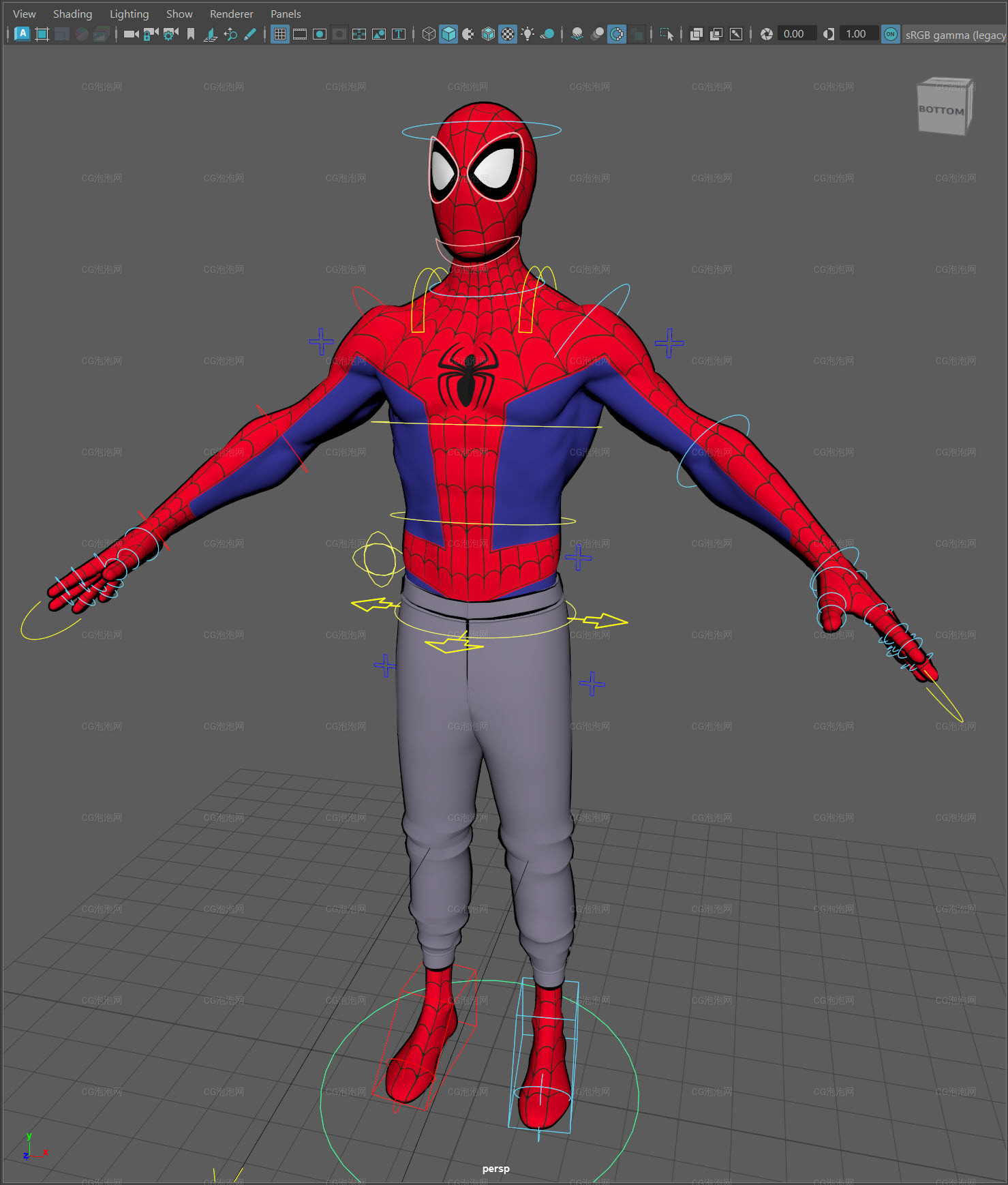Toggle Multisample Anti-aliasing icon
This screenshot has height=1185, width=1008.
point(617,34)
